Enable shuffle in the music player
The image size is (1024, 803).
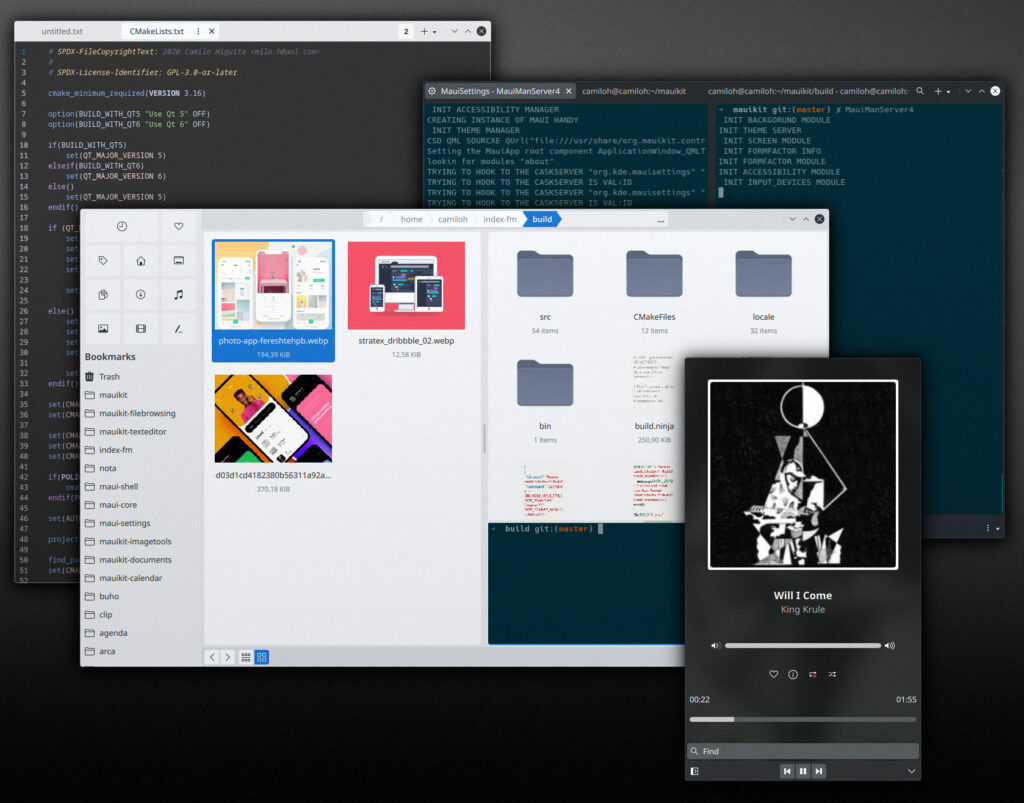(x=833, y=674)
